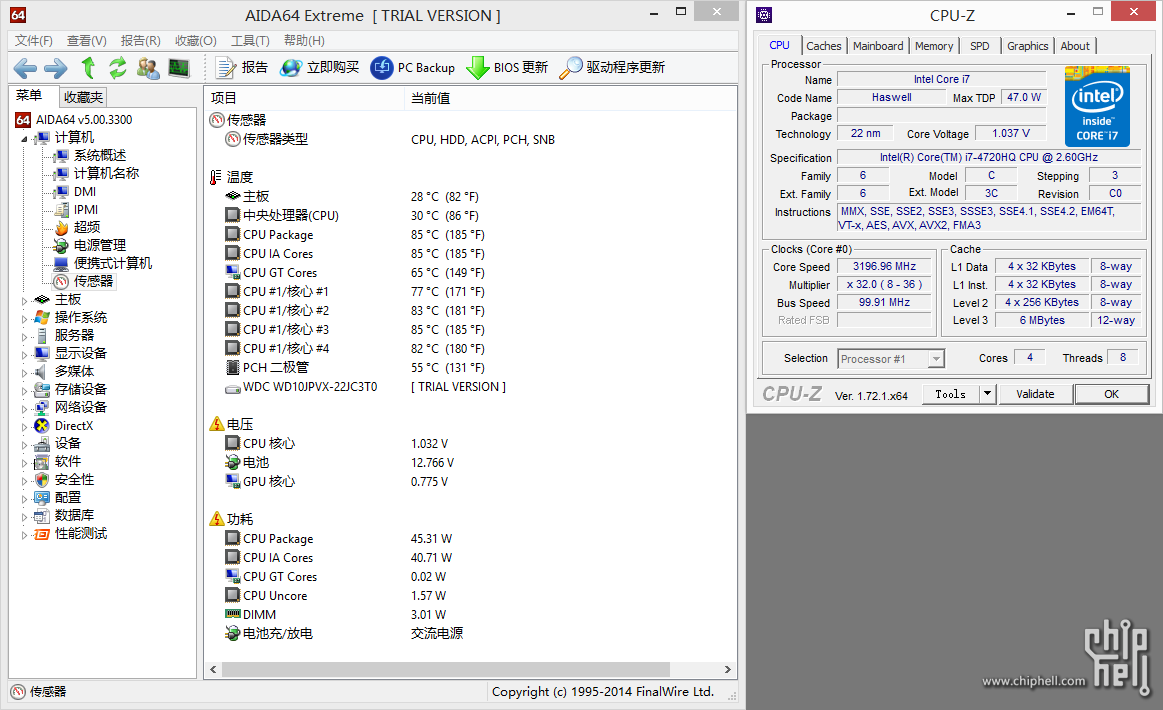Click the forward arrow in AIDA64 toolbar
The image size is (1163, 710).
pyautogui.click(x=56, y=68)
